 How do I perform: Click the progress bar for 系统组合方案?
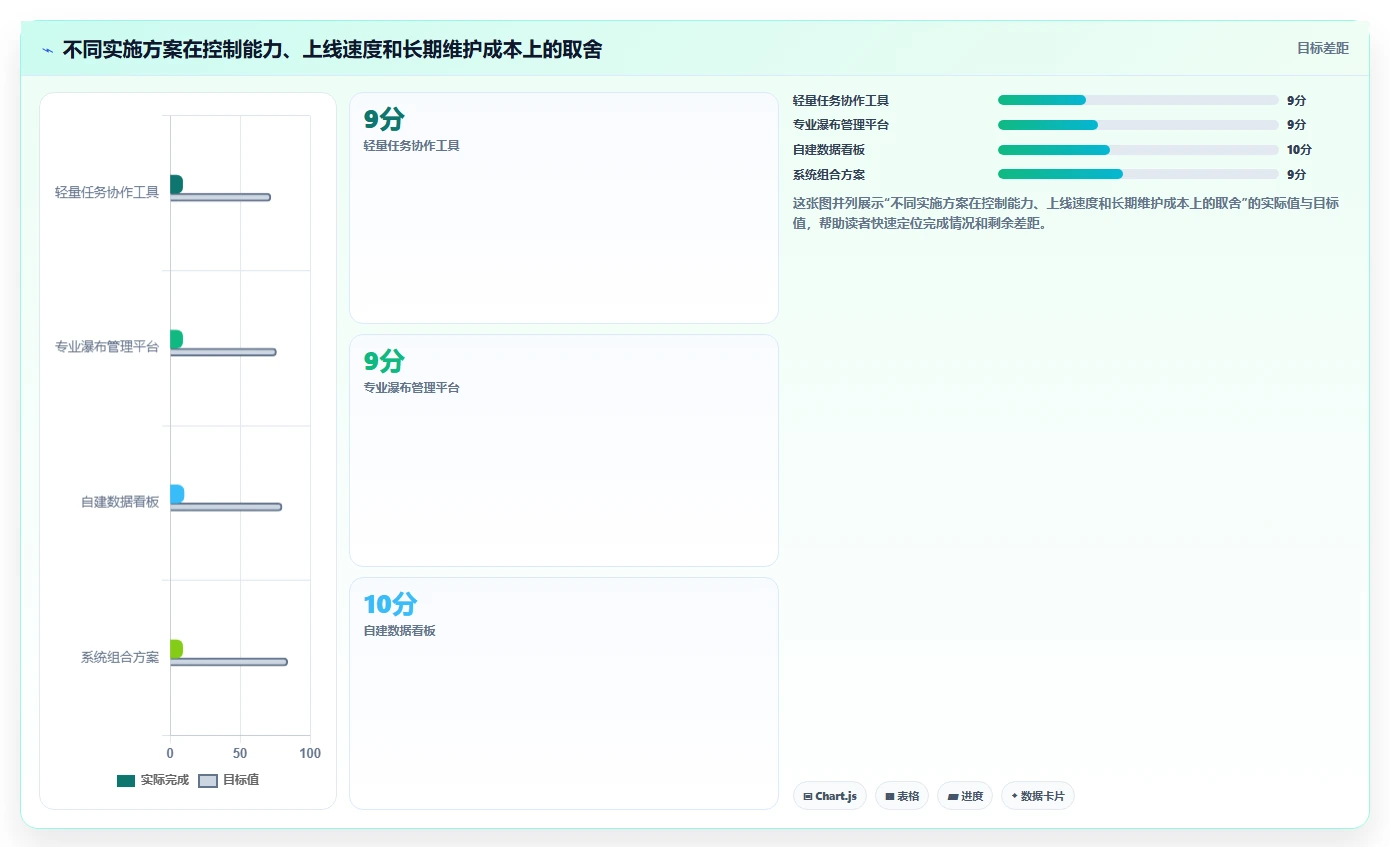[1138, 174]
